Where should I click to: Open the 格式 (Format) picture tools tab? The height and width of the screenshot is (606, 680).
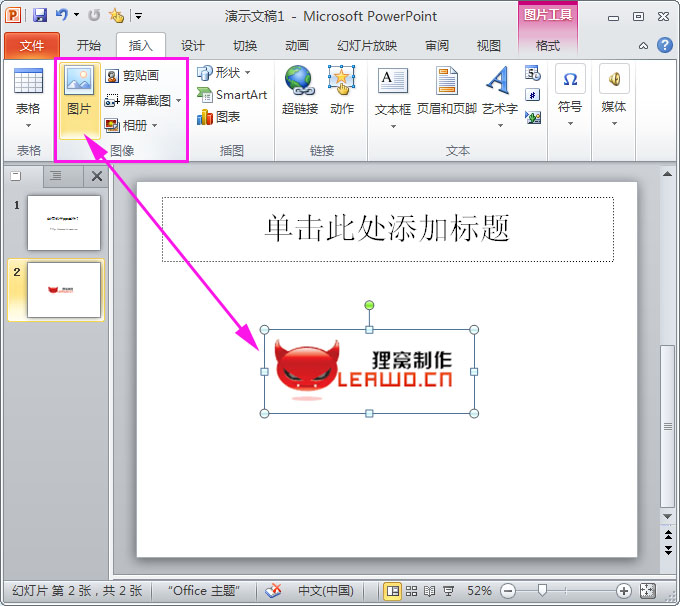coord(548,46)
